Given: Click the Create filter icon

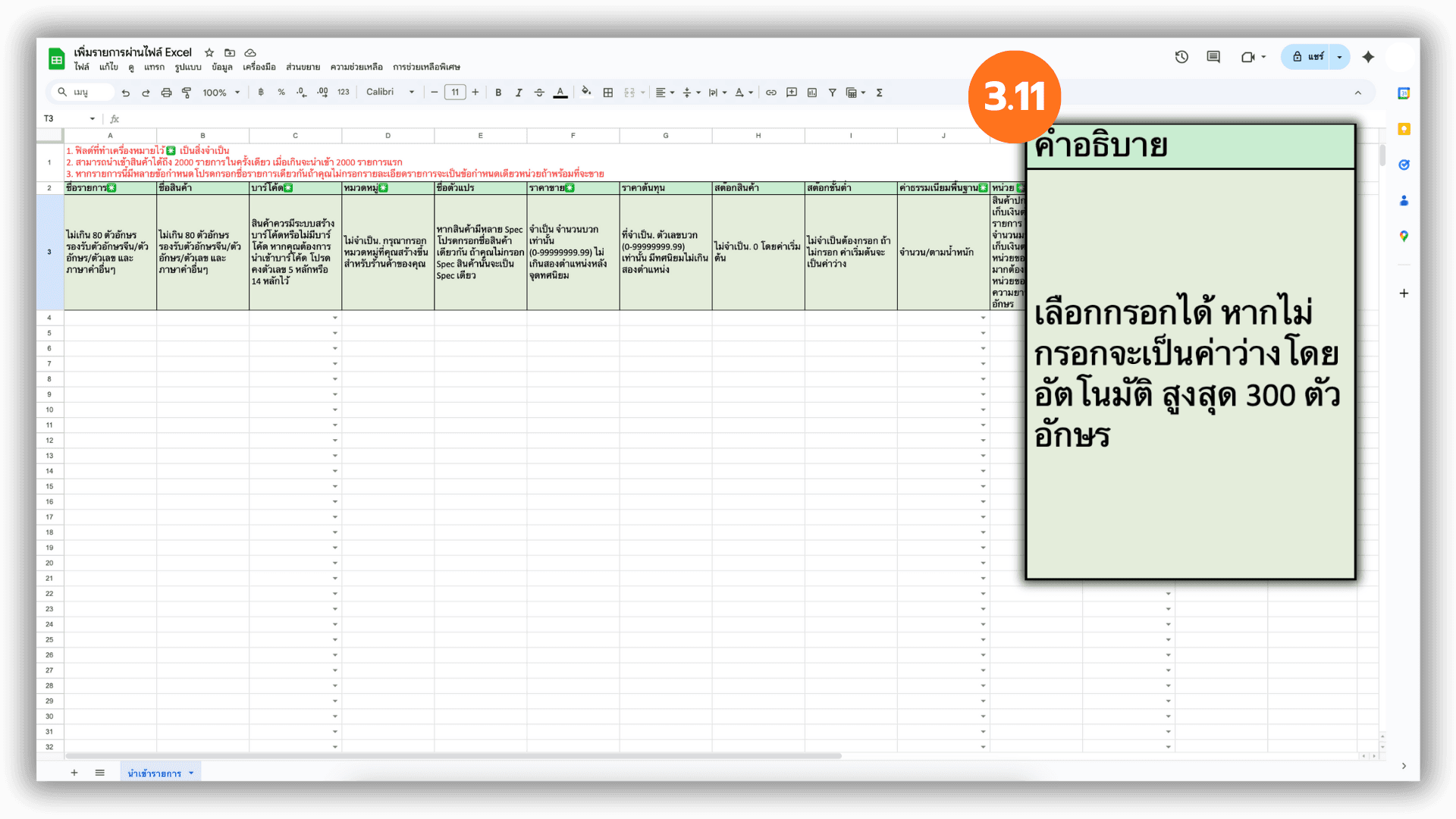Looking at the screenshot, I should [x=833, y=93].
